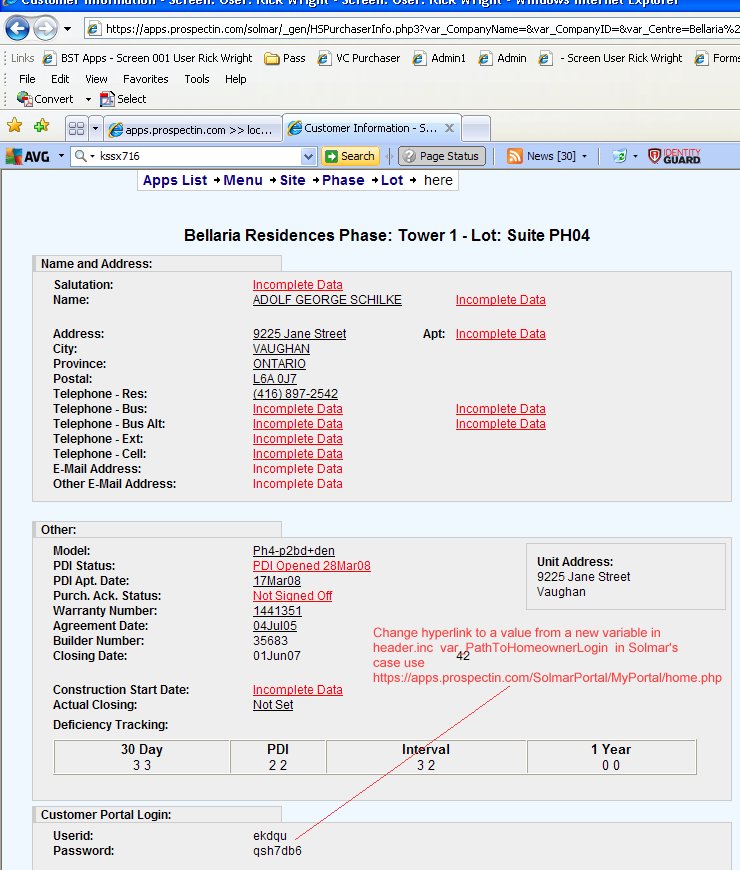The width and height of the screenshot is (740, 870).
Task: Open '- Screen User Rick Wright' favorite
Action: pos(611,58)
